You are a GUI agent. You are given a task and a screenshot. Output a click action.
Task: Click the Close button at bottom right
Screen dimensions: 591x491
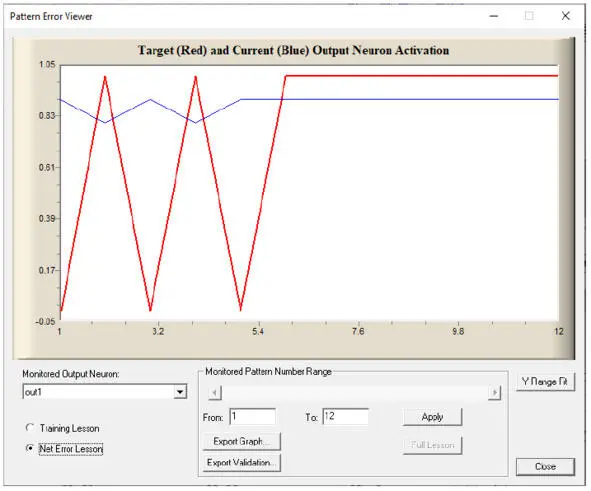[x=545, y=467]
